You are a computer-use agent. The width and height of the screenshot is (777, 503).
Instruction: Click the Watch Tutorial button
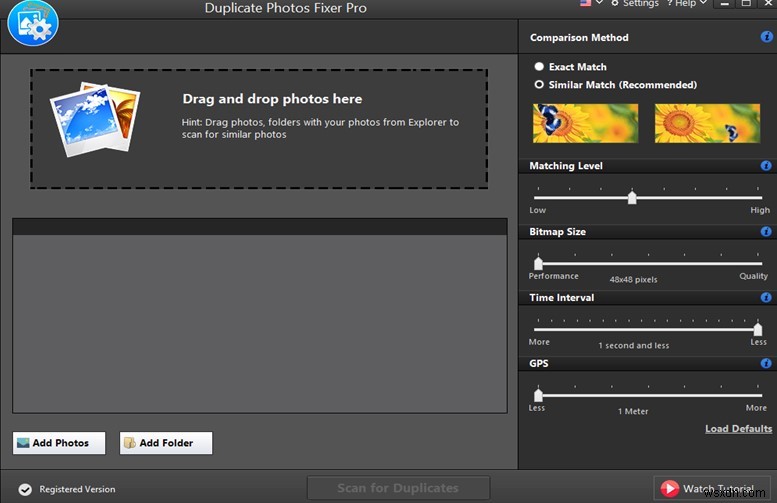[x=712, y=489]
